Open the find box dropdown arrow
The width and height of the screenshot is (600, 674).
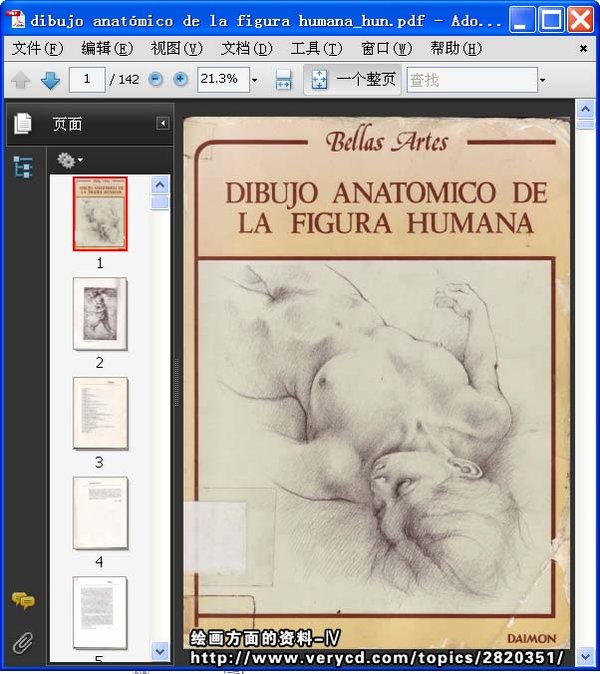point(543,80)
